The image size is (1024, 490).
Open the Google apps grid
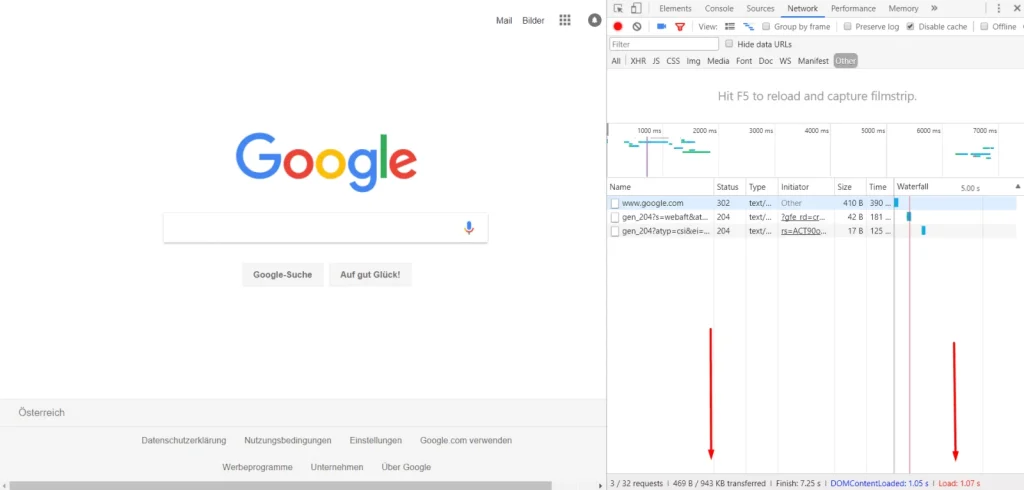click(x=565, y=20)
